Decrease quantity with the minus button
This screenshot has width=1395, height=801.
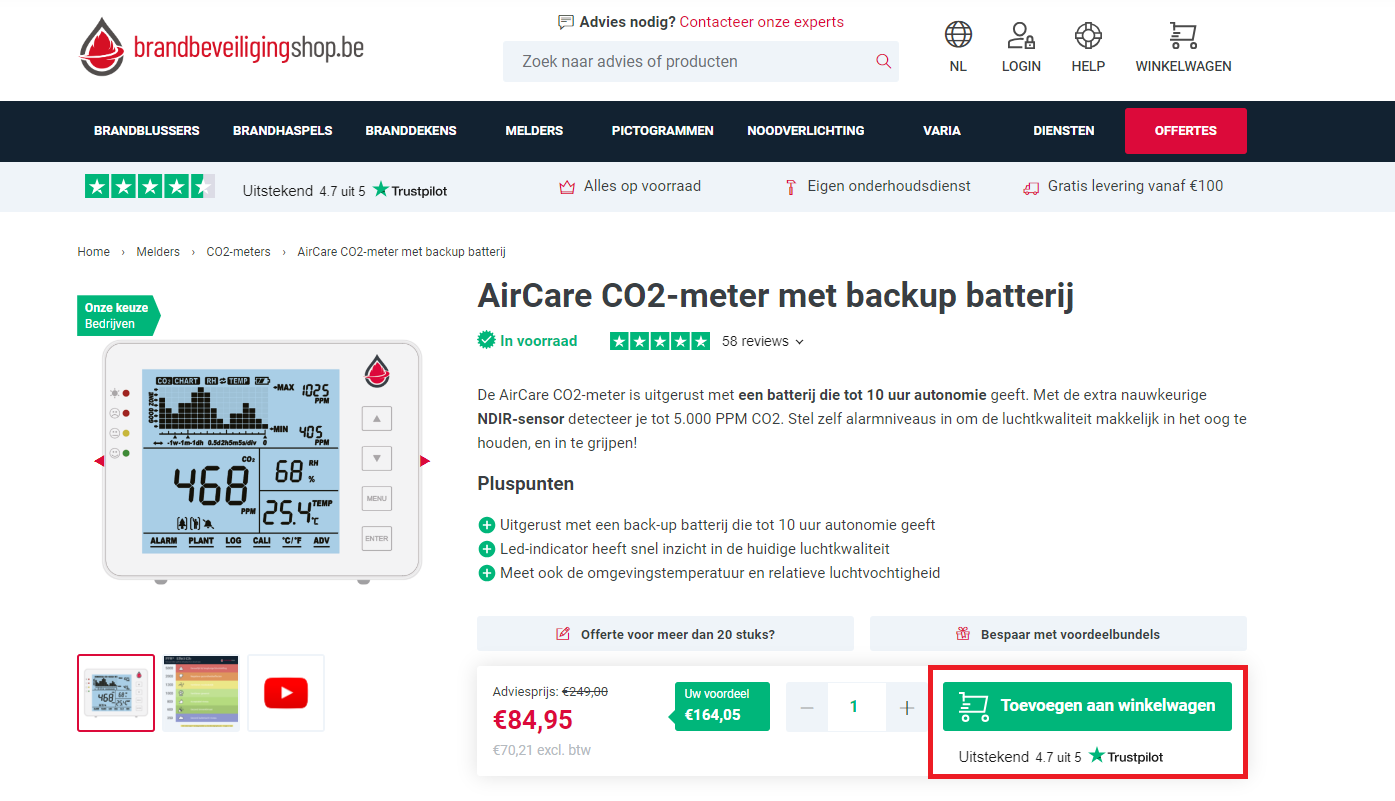click(807, 707)
